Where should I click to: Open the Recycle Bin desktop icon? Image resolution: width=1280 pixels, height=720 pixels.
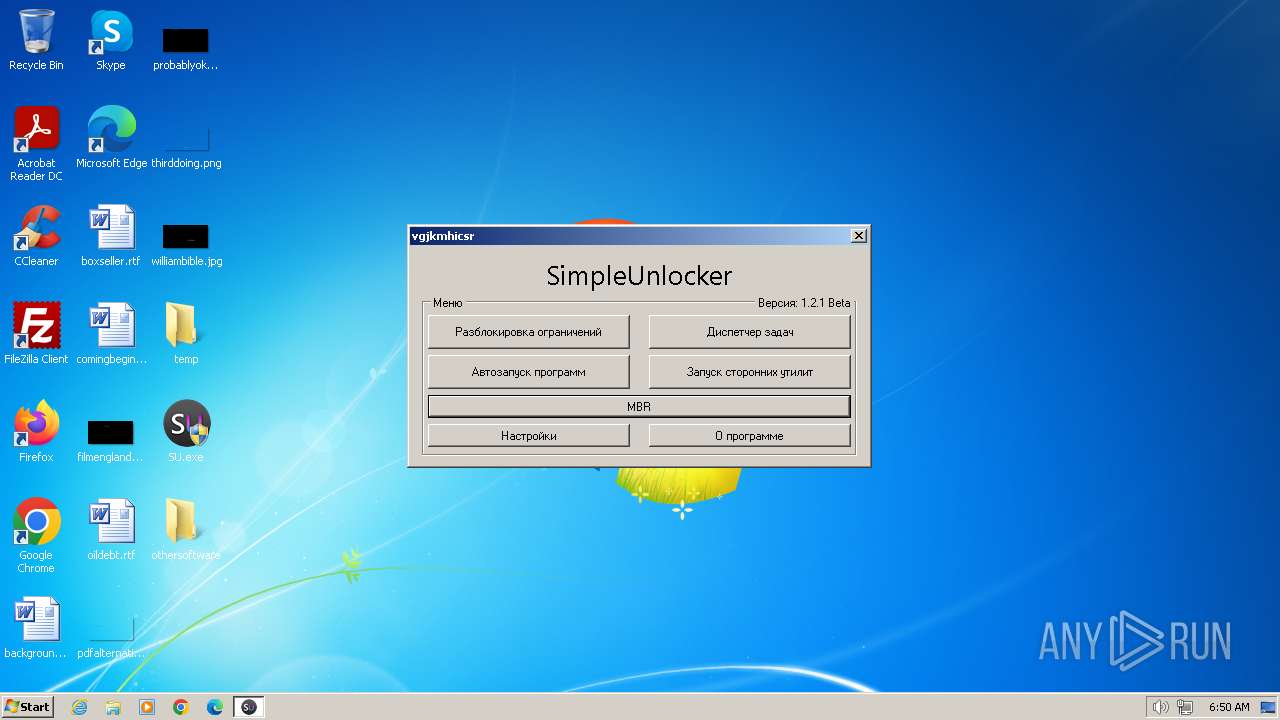36,40
